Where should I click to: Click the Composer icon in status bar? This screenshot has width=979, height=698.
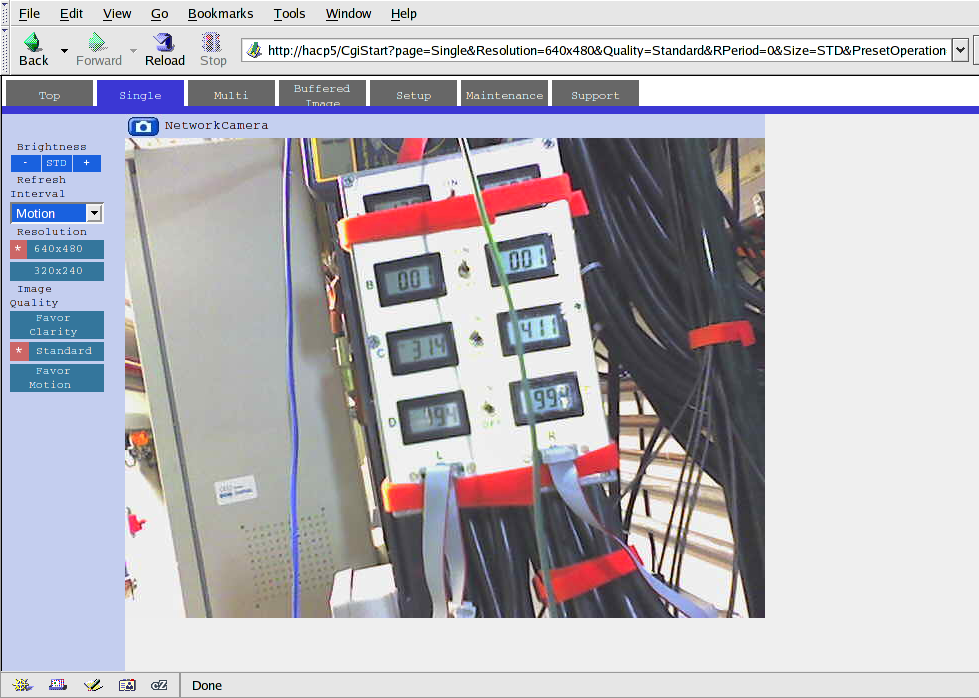pos(93,685)
